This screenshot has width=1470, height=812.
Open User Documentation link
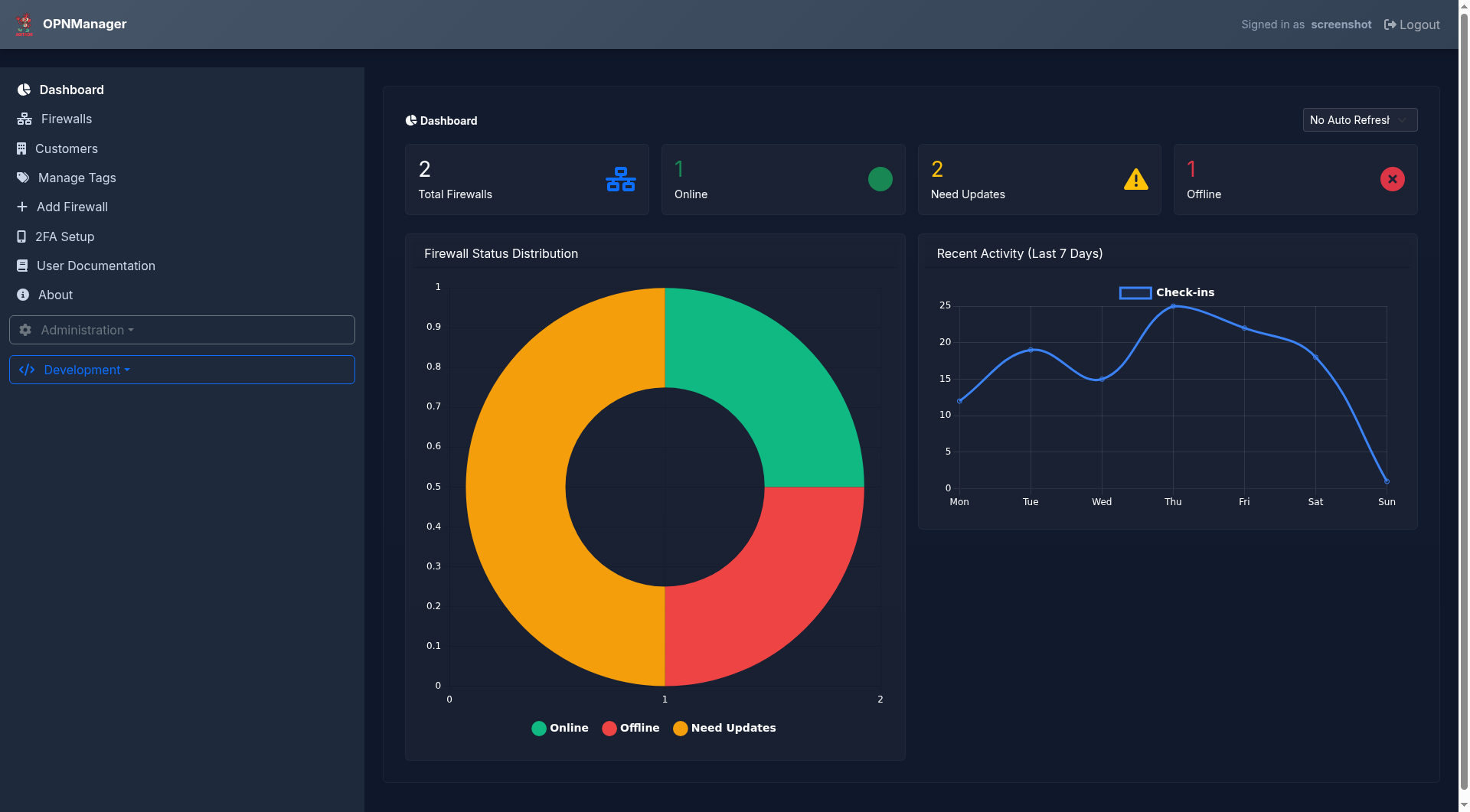click(96, 266)
